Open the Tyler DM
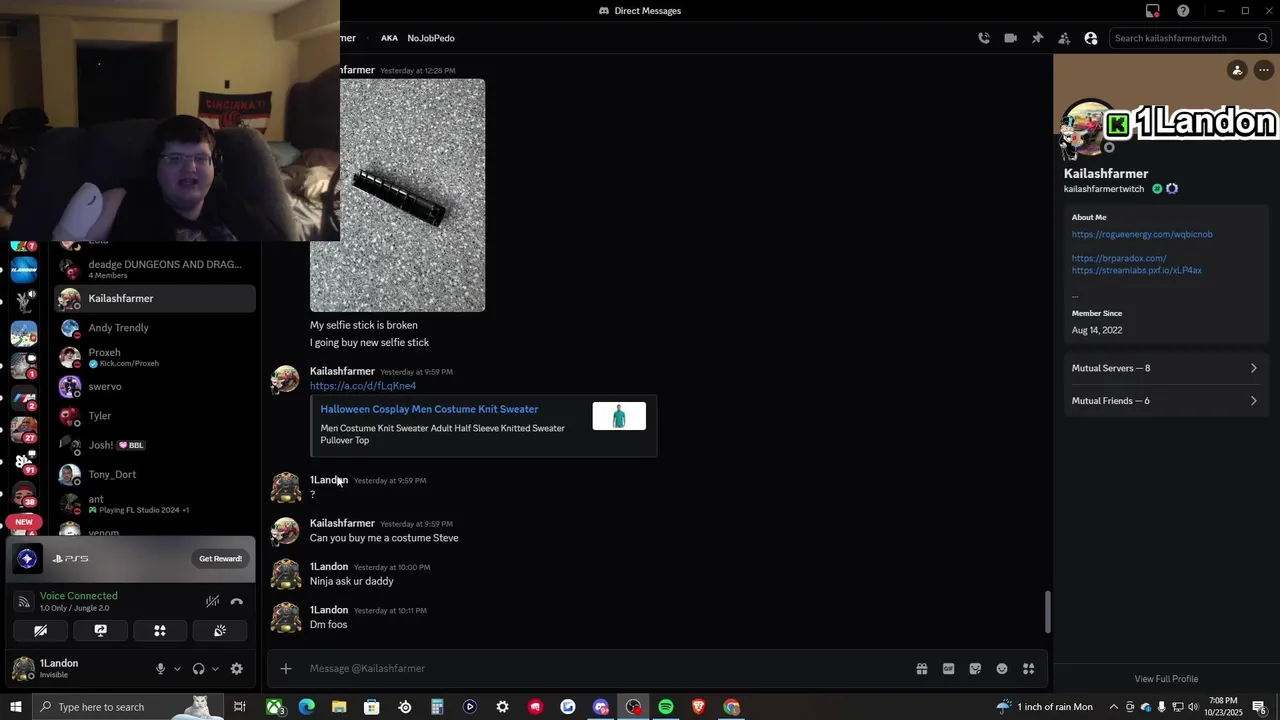 [x=155, y=416]
